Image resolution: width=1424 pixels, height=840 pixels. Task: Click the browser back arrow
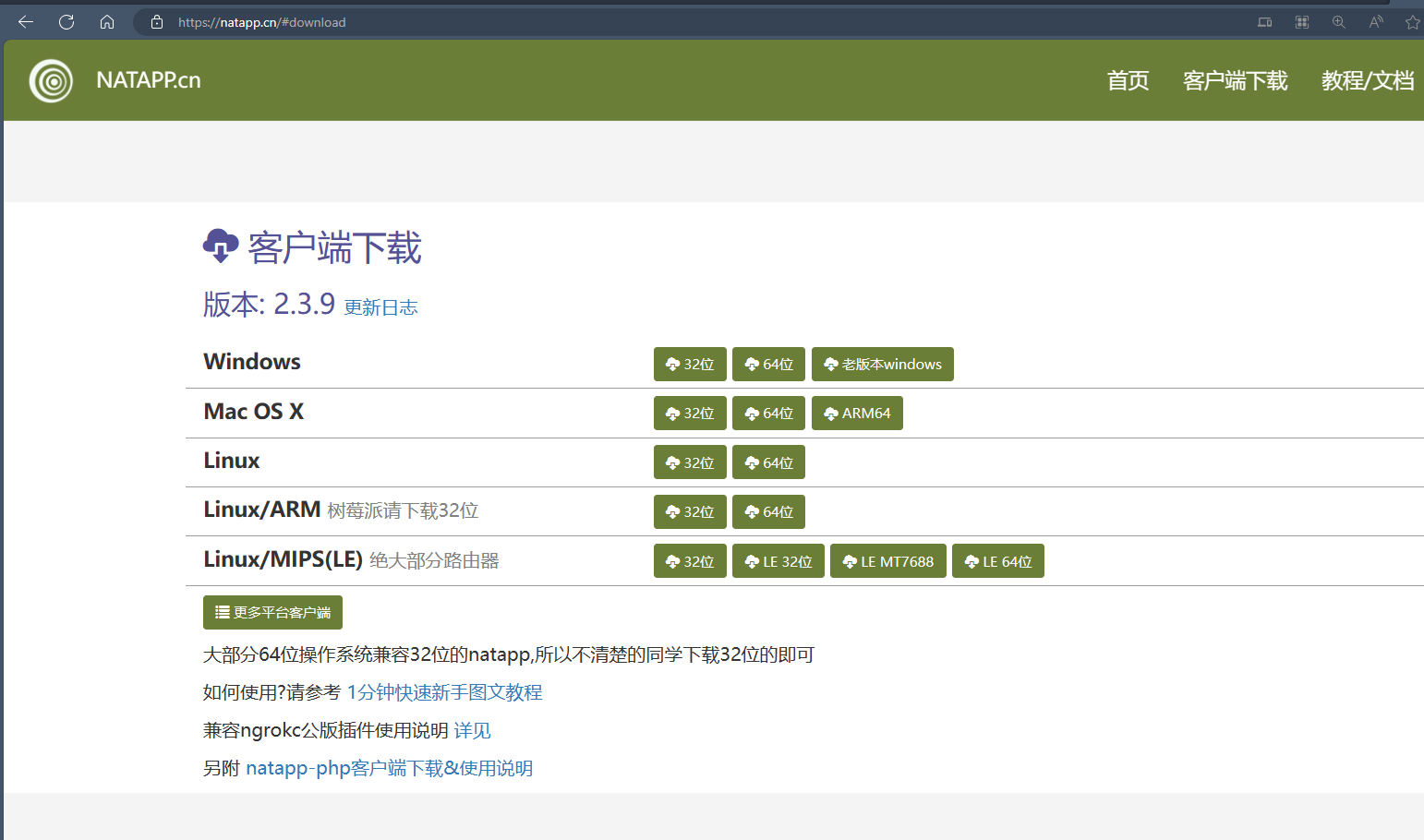[x=26, y=22]
